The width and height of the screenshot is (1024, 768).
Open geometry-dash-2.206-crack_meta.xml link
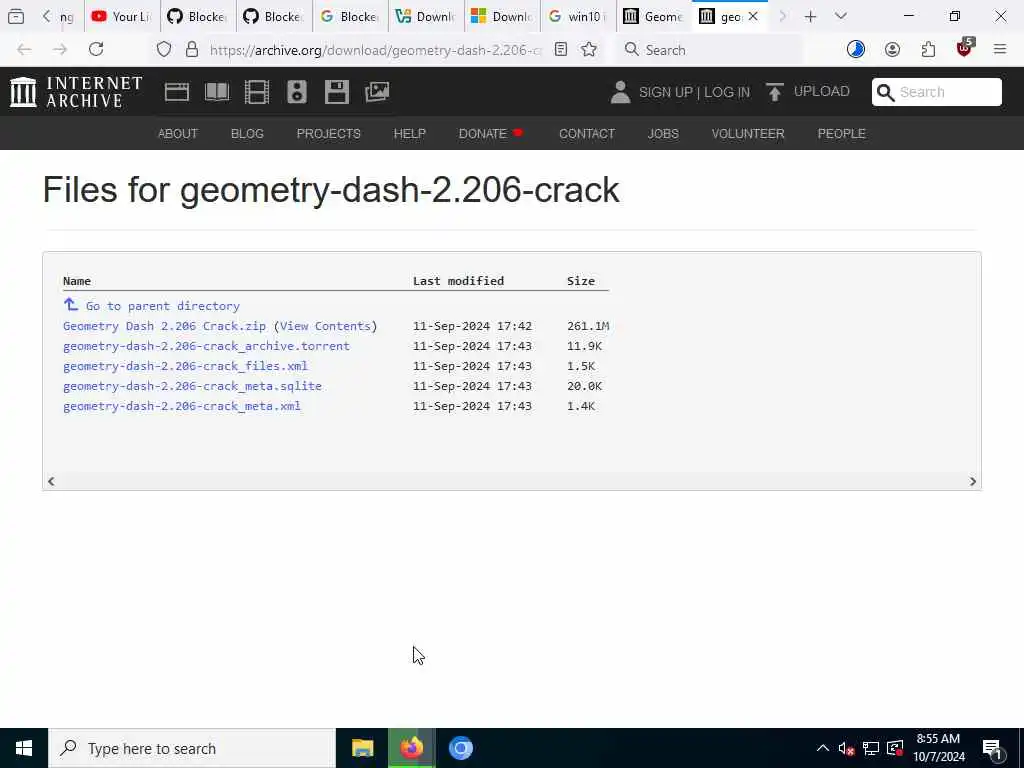182,406
